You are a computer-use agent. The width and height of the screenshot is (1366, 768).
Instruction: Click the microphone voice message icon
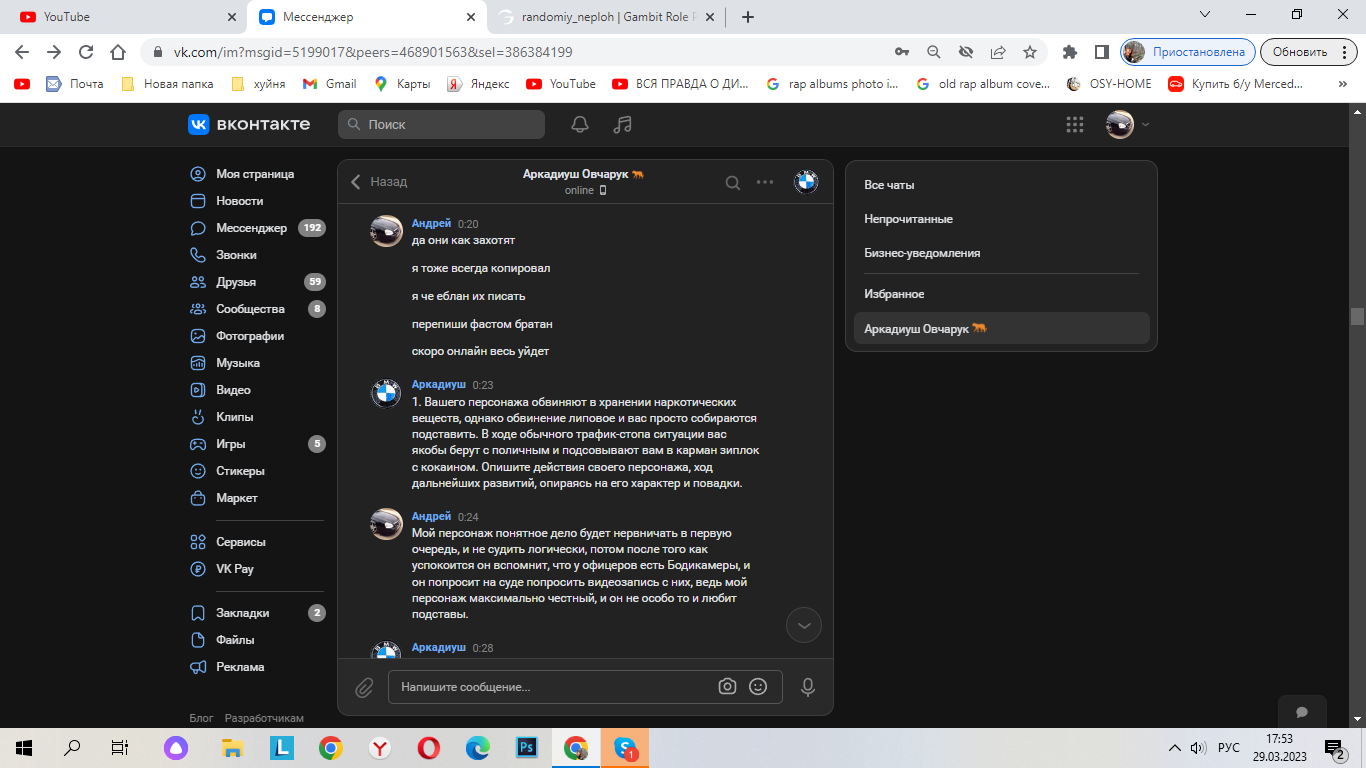(807, 687)
